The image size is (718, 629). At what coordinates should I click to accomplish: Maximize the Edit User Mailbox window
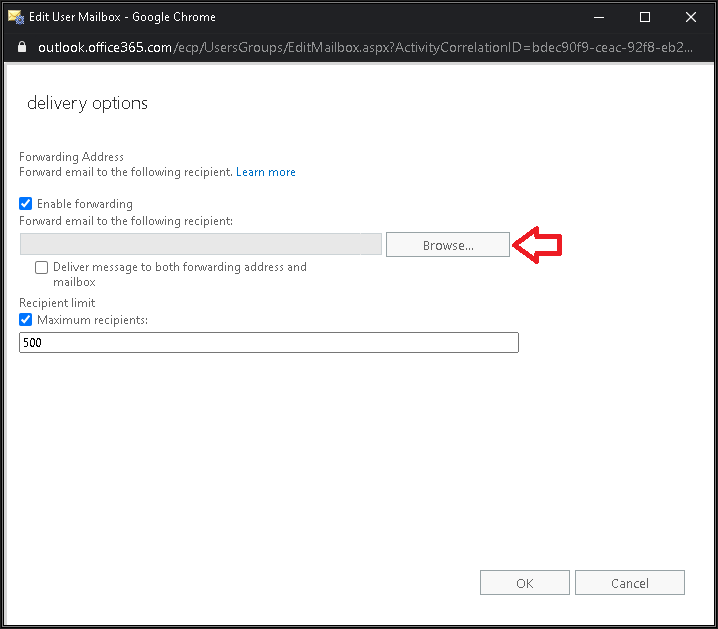645,17
